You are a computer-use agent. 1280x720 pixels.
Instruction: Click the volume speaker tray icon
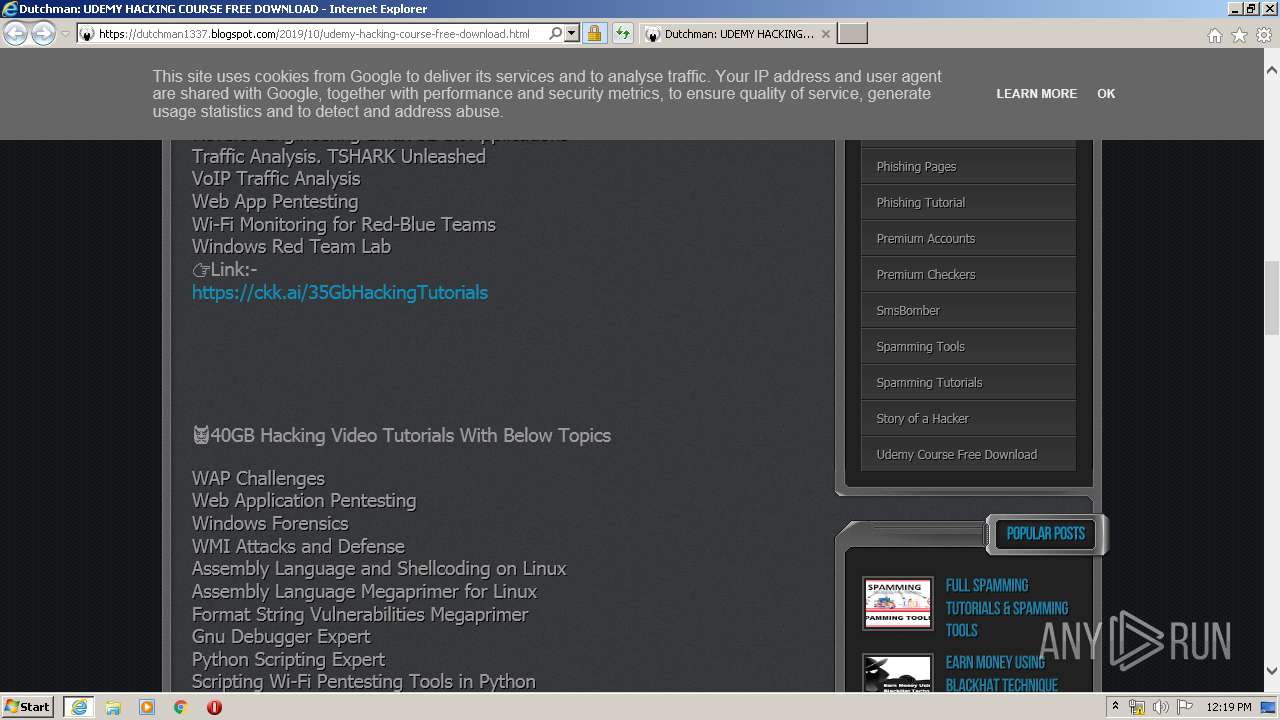click(x=1161, y=707)
